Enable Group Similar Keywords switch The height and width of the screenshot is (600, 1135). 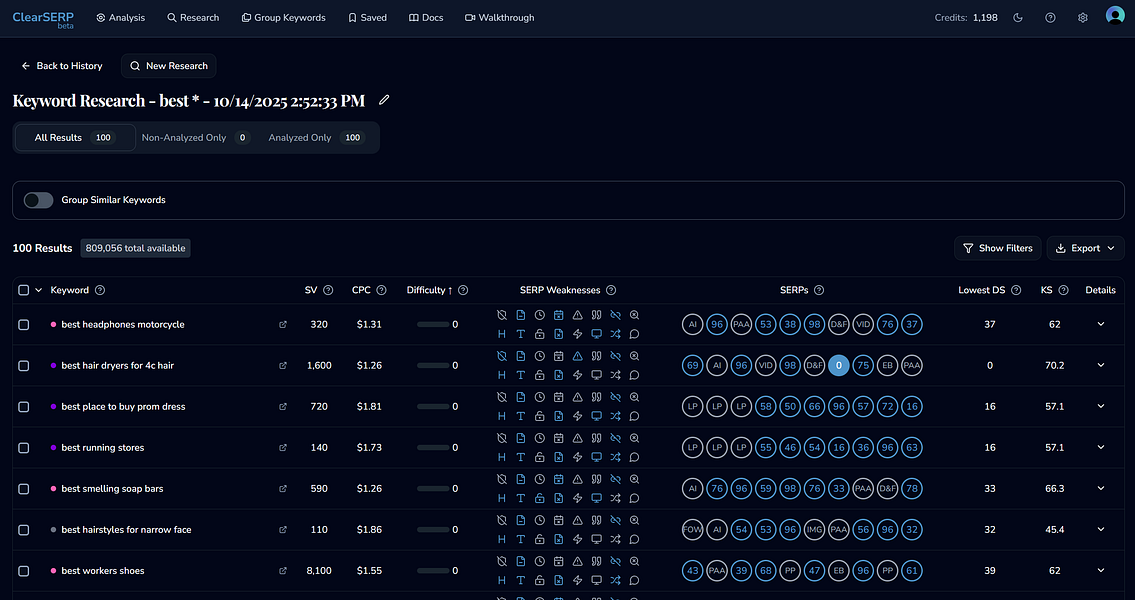coord(39,200)
